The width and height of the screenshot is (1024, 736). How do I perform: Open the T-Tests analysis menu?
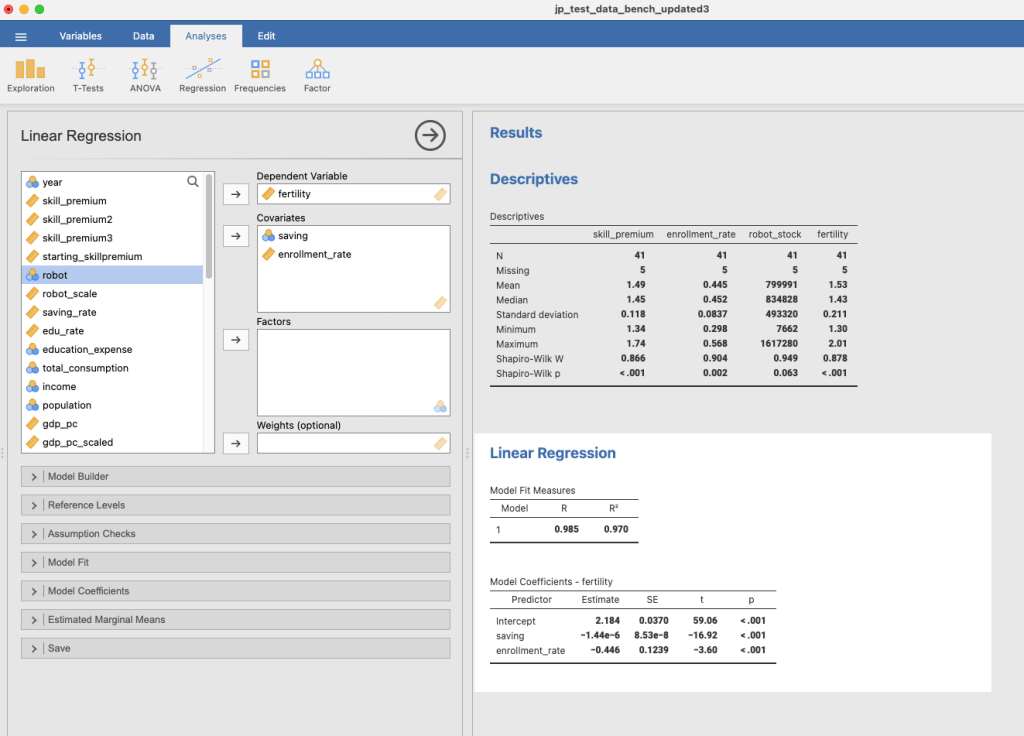coord(88,75)
